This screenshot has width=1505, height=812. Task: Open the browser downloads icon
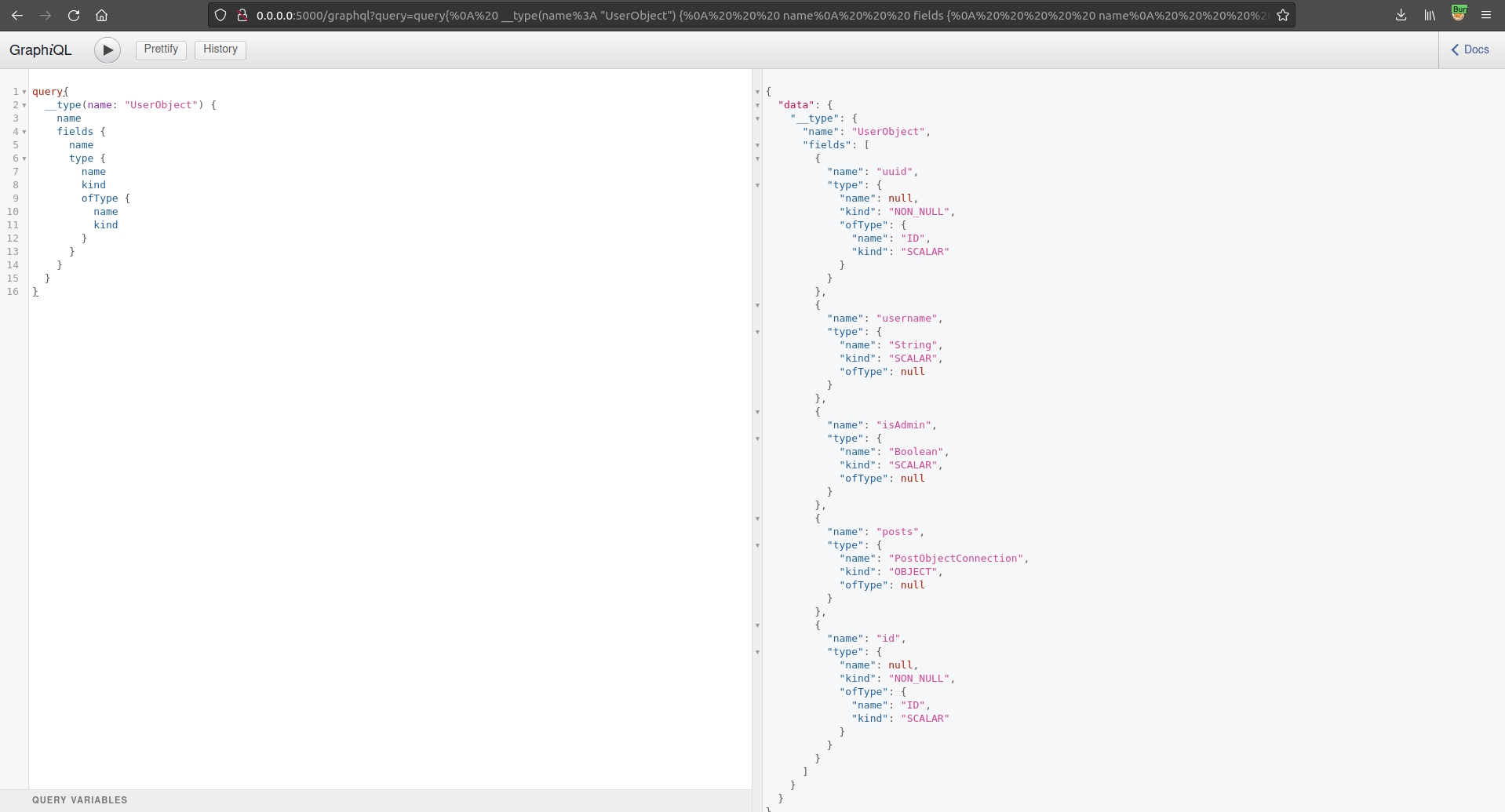1401,15
